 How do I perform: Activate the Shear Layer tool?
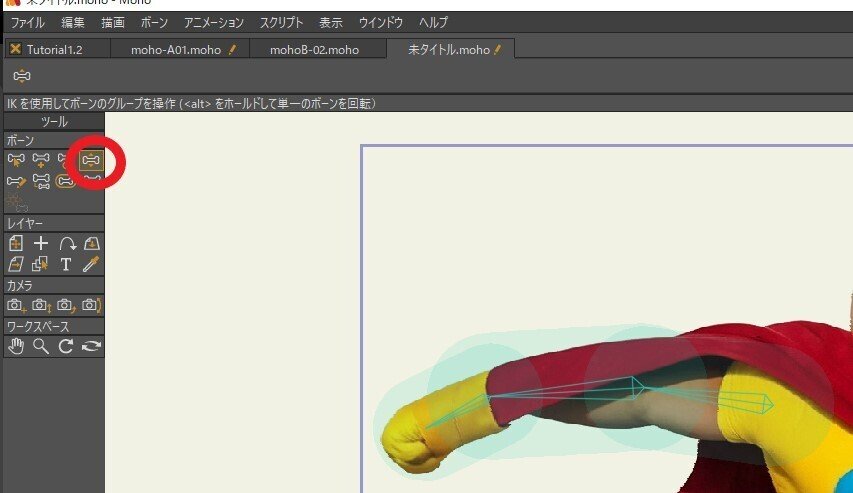pos(16,264)
